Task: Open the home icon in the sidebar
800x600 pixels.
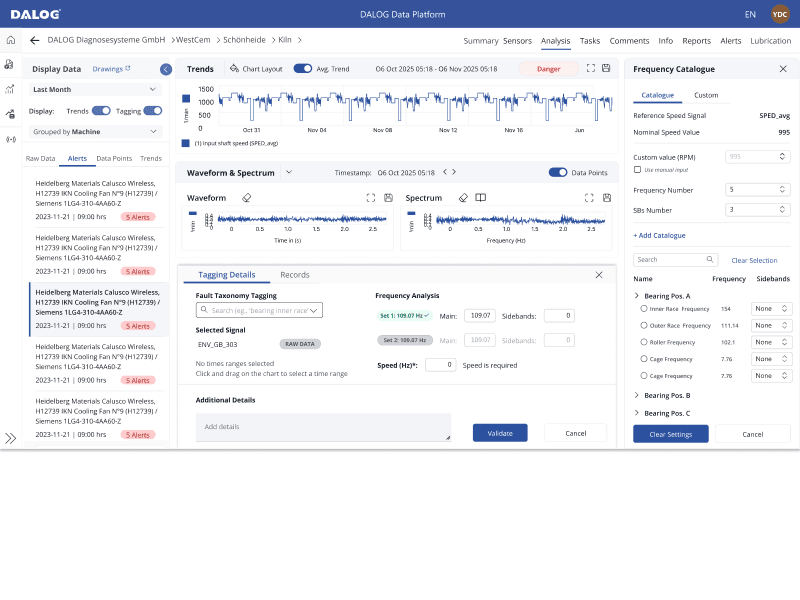Action: point(11,40)
